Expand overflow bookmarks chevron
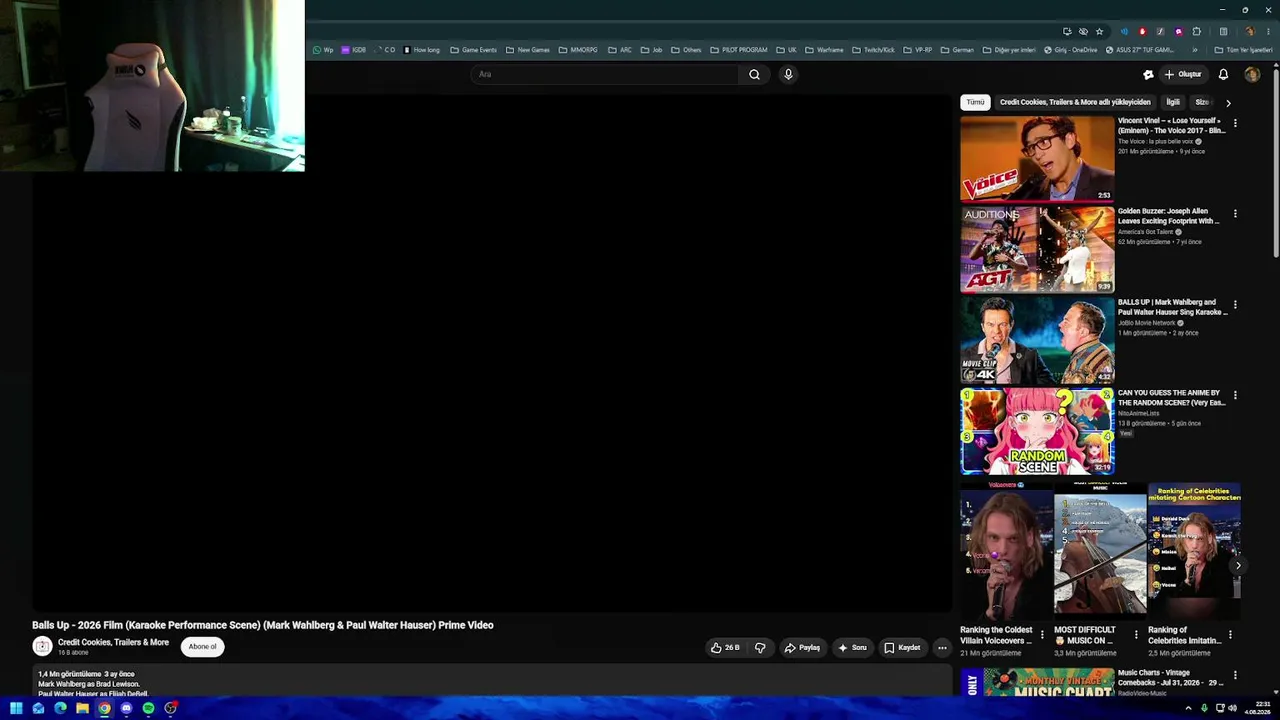Image resolution: width=1280 pixels, height=720 pixels. 1195,50
